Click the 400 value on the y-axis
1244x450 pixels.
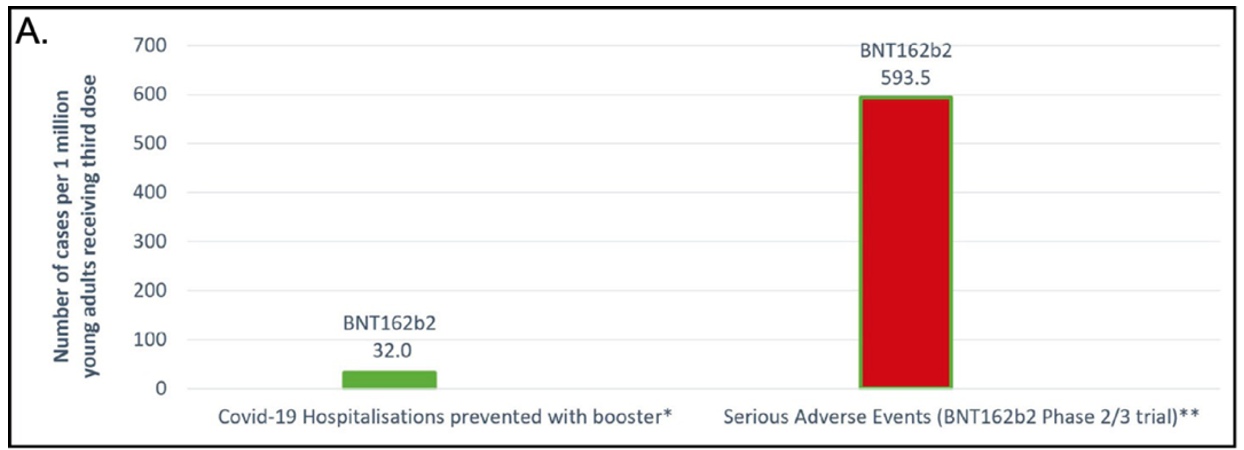click(x=148, y=193)
